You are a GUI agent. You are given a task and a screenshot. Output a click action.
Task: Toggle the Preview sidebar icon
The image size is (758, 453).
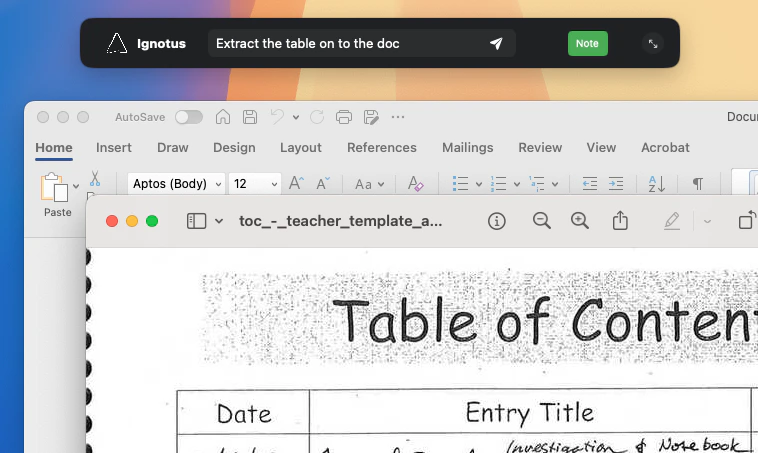click(x=196, y=221)
